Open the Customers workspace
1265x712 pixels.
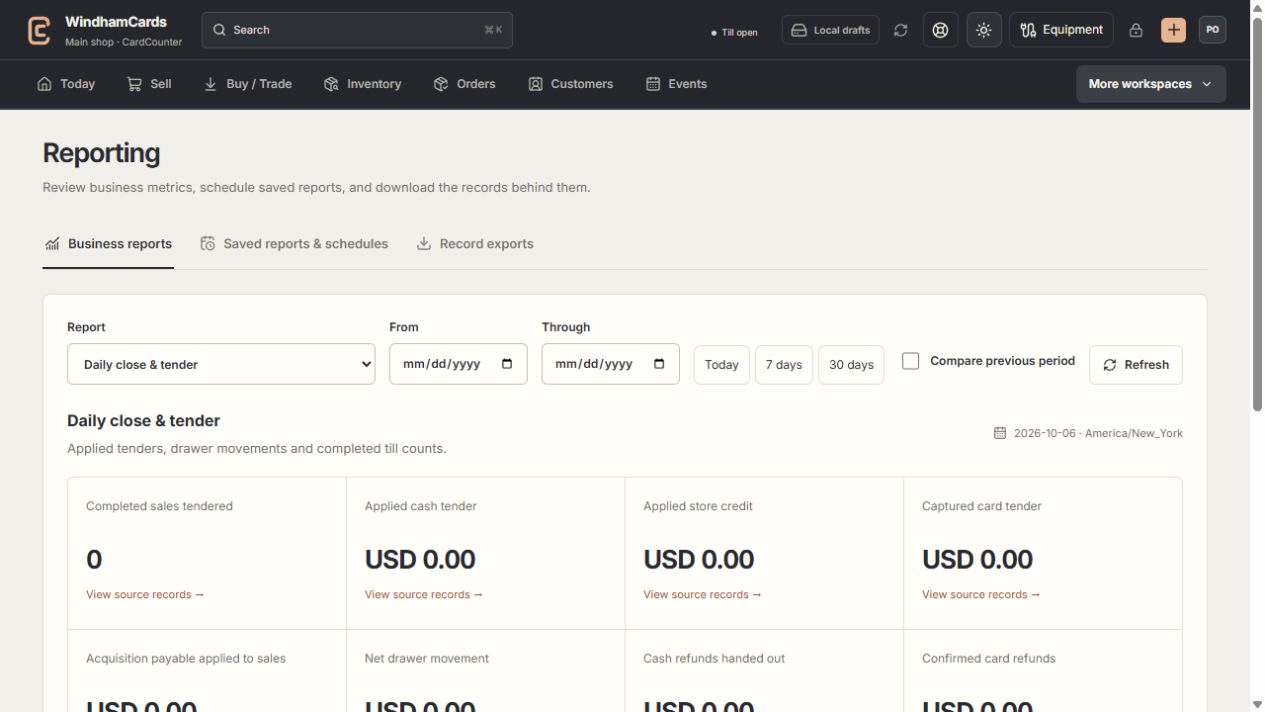(x=571, y=84)
